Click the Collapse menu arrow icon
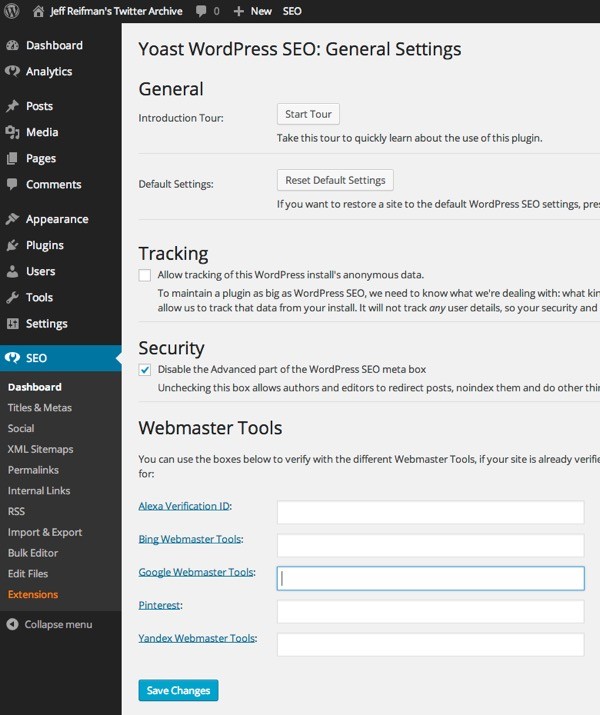The height and width of the screenshot is (715, 600). (12, 624)
